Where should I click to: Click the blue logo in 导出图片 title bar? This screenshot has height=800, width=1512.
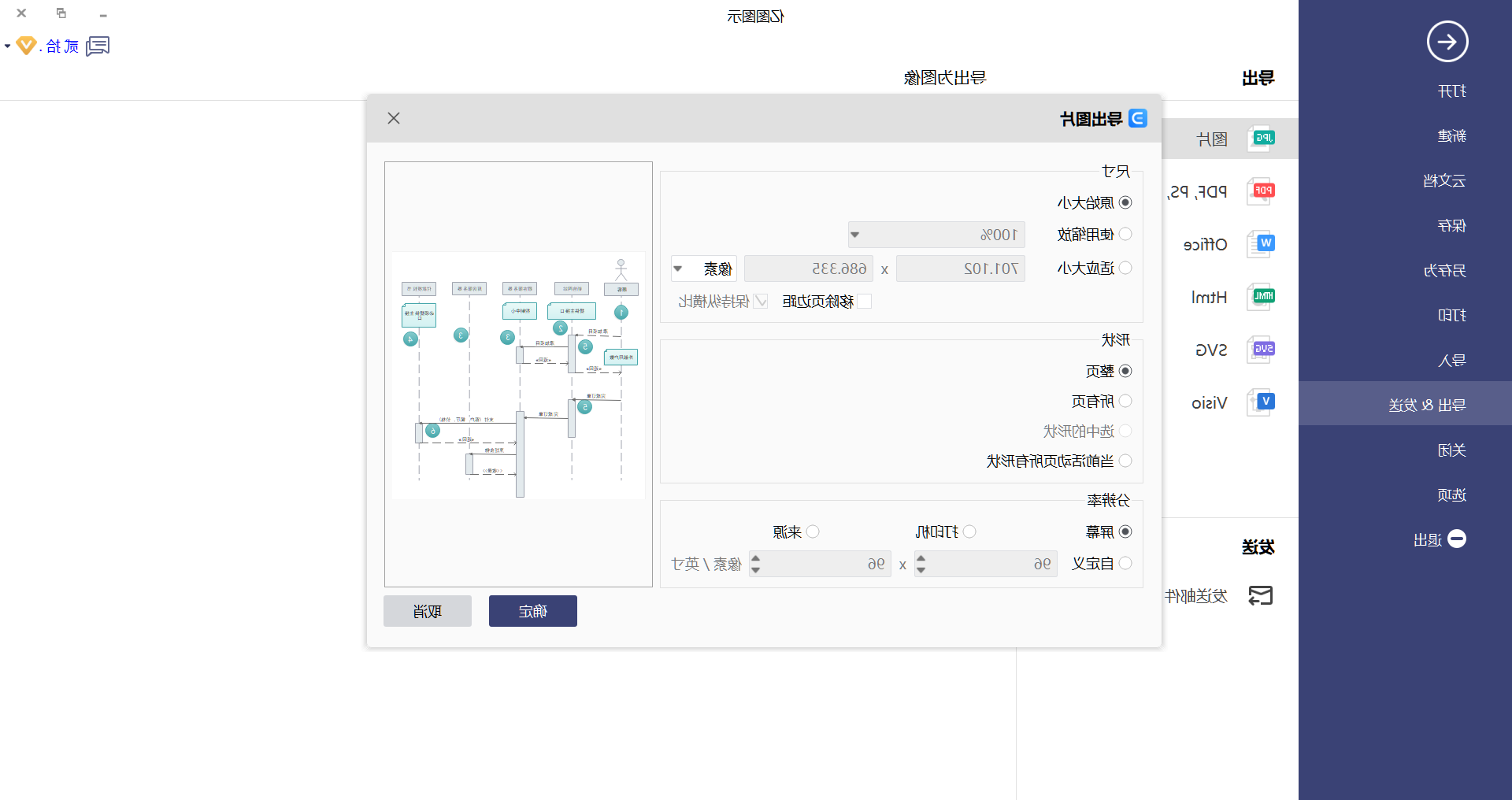pyautogui.click(x=1137, y=118)
